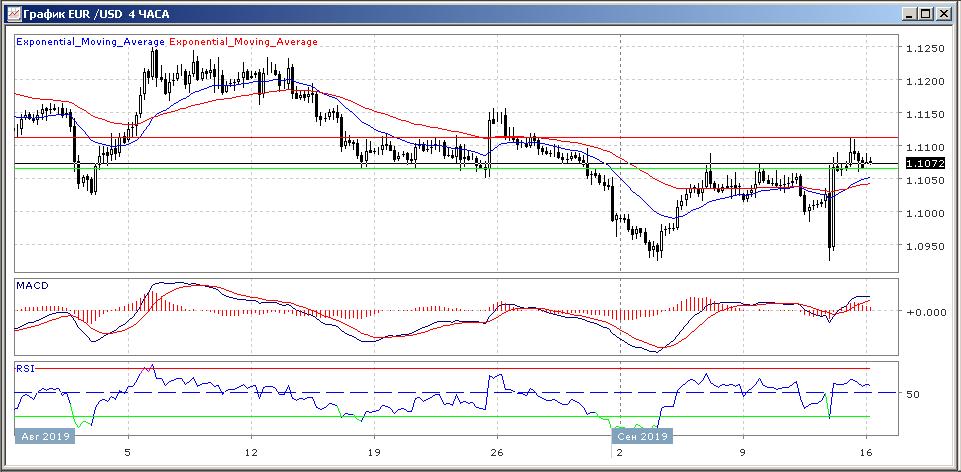Image resolution: width=961 pixels, height=472 pixels.
Task: Click the 'Сен 2019' month marker
Action: coord(640,436)
